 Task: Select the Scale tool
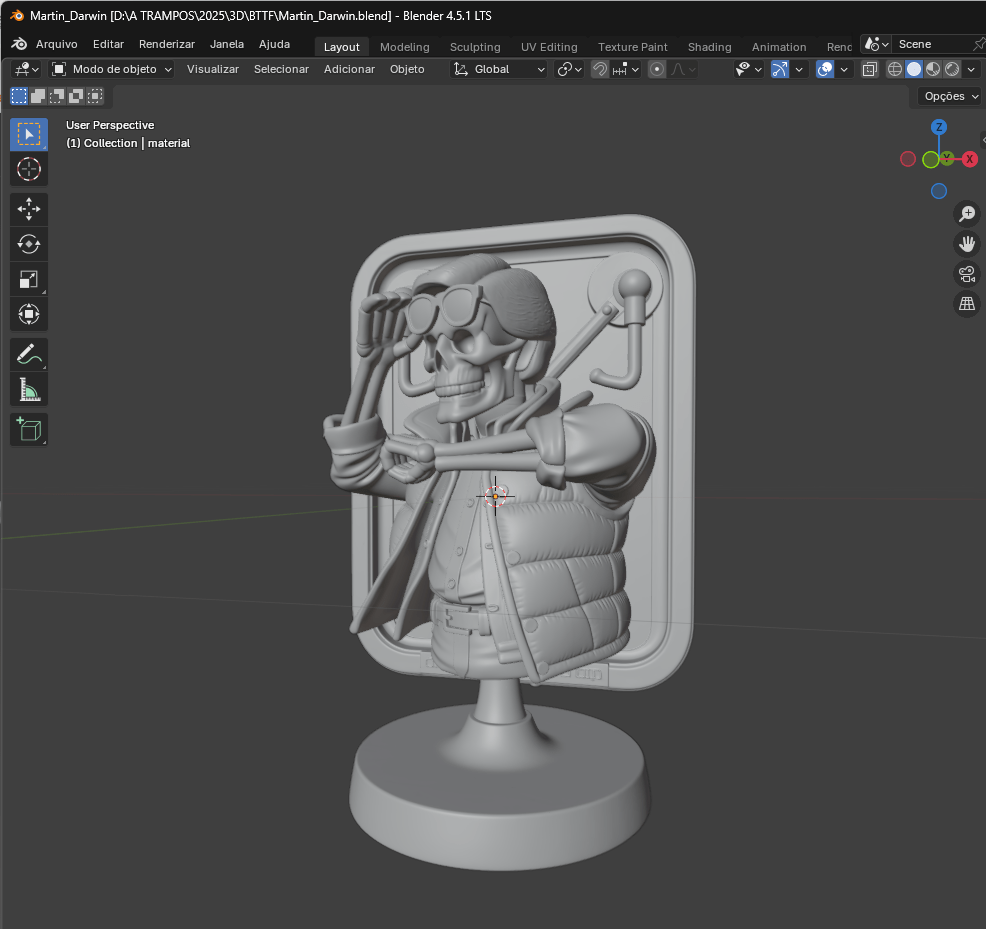point(29,279)
